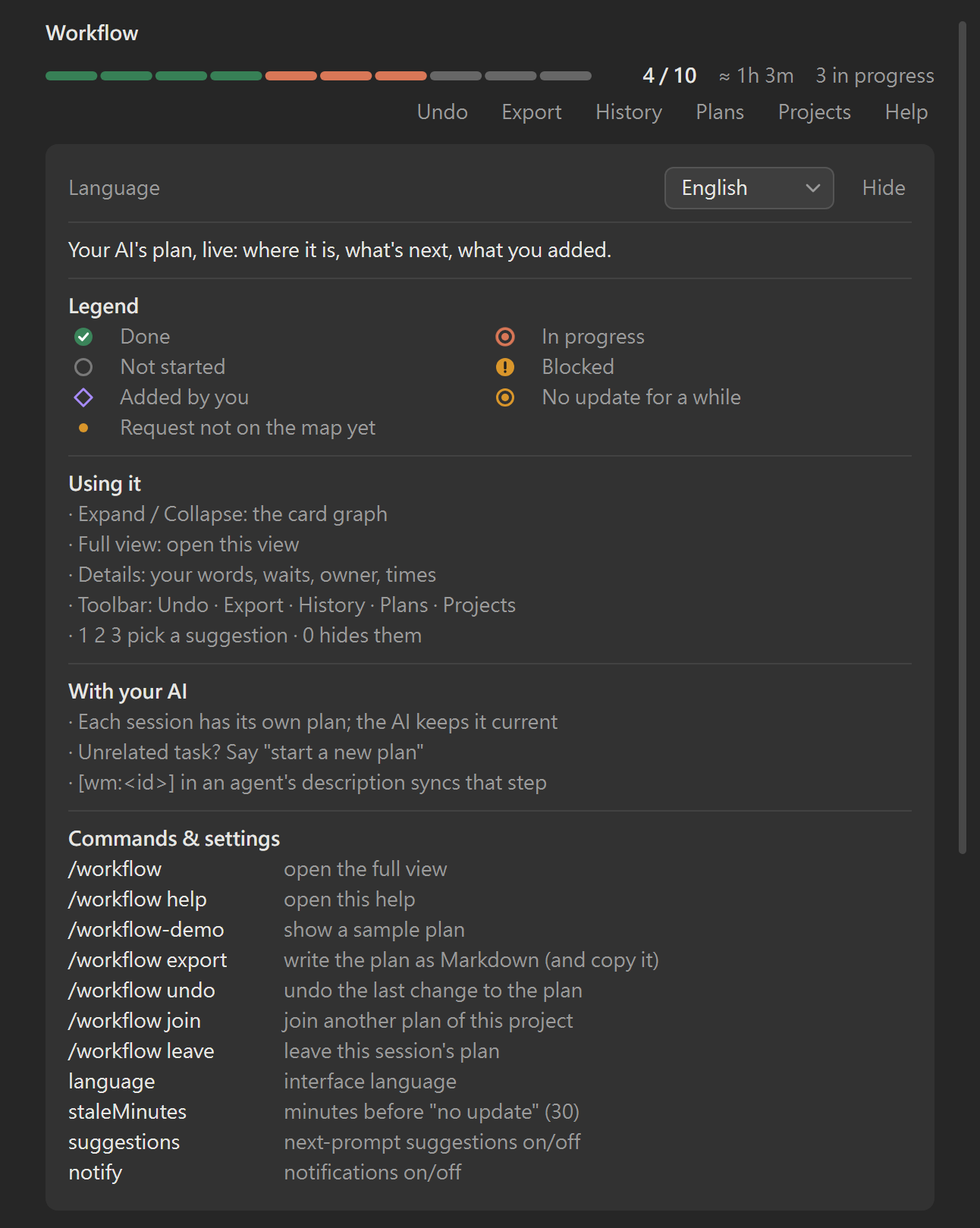Click the /workflow export command
Image resolution: width=980 pixels, height=1228 pixels.
click(x=148, y=960)
